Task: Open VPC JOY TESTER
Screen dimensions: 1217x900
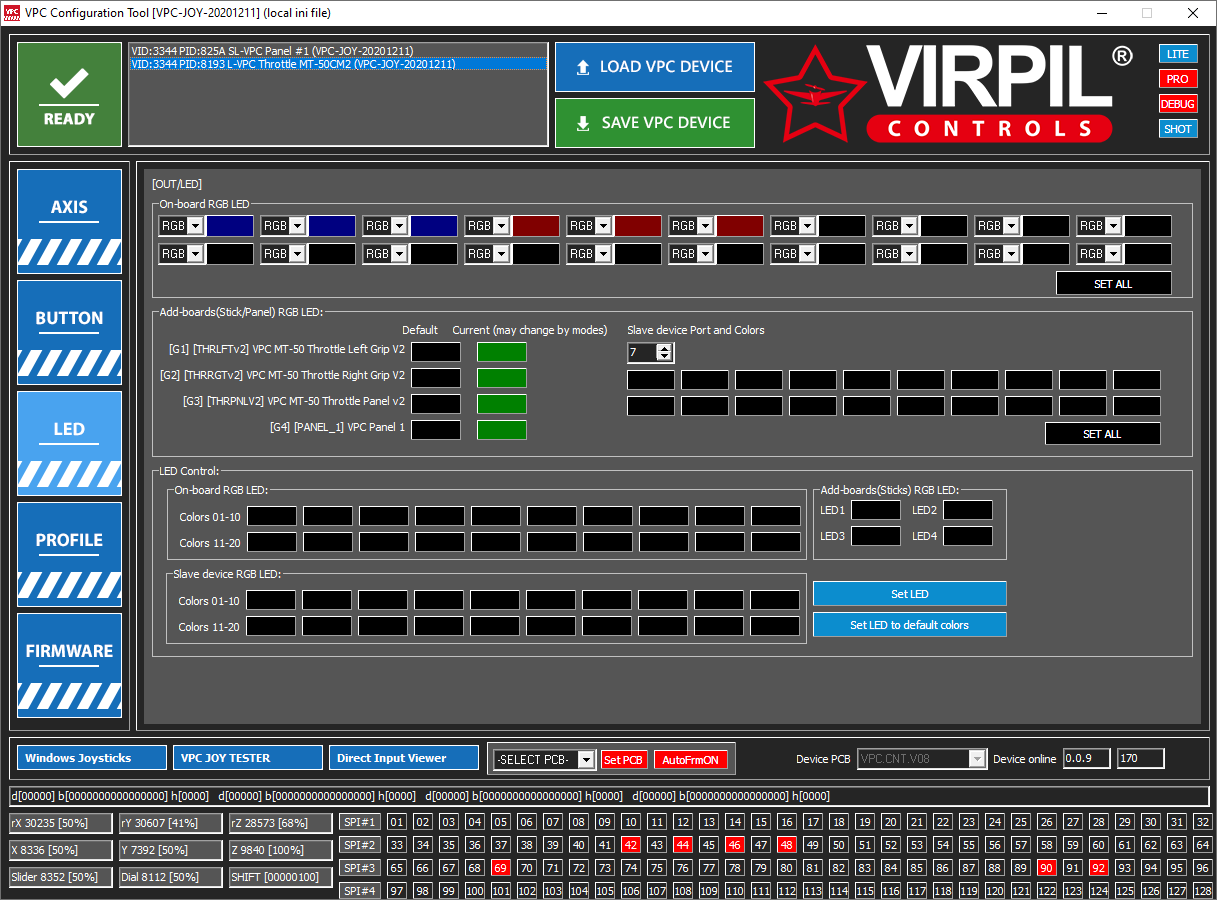Action: (248, 758)
